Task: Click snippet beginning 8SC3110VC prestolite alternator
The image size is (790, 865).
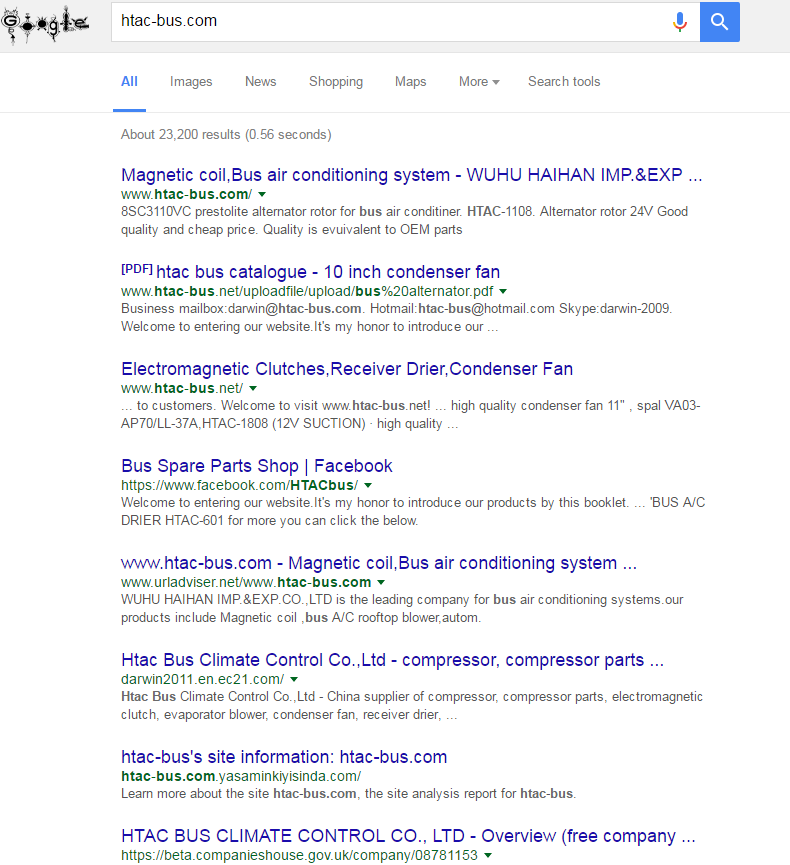Action: [404, 221]
